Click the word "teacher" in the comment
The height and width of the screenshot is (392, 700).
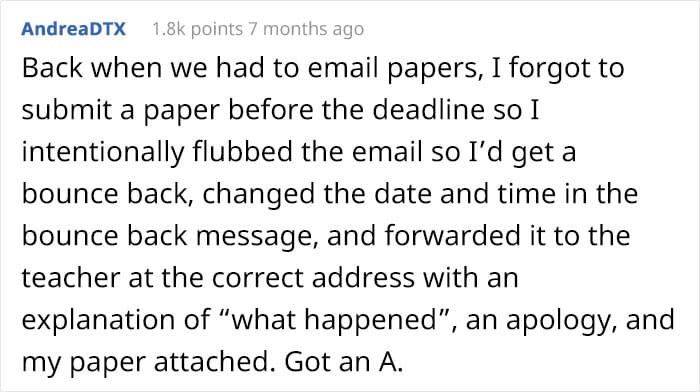[71, 278]
